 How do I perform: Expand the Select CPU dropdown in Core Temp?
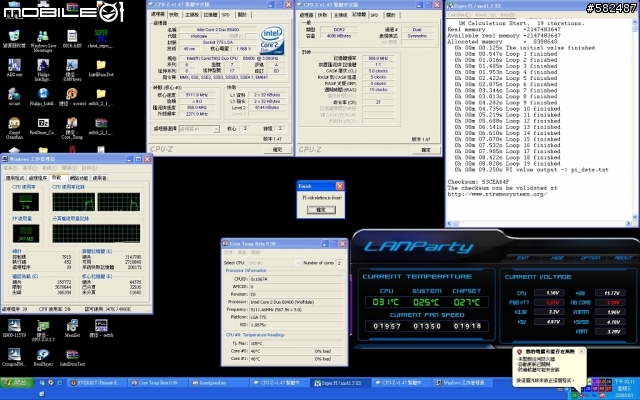298,263
